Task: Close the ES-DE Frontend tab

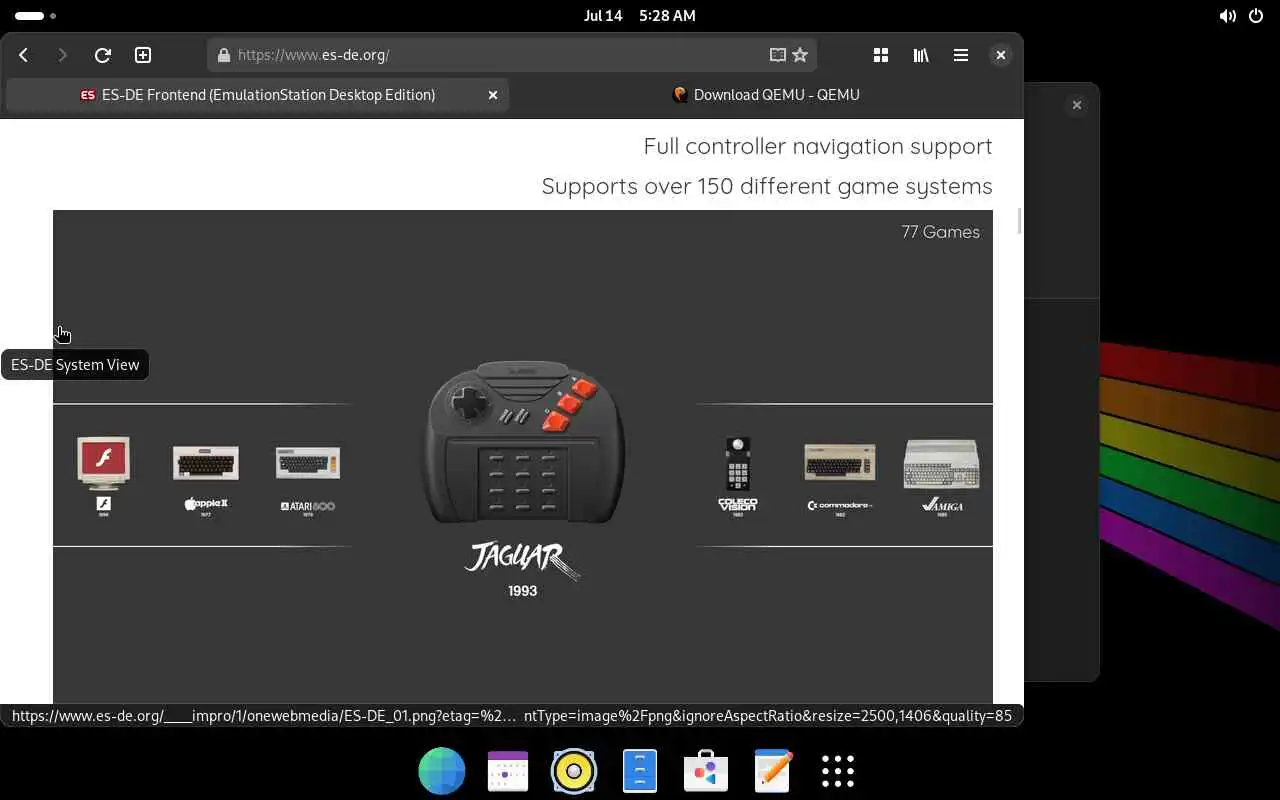Action: 493,95
